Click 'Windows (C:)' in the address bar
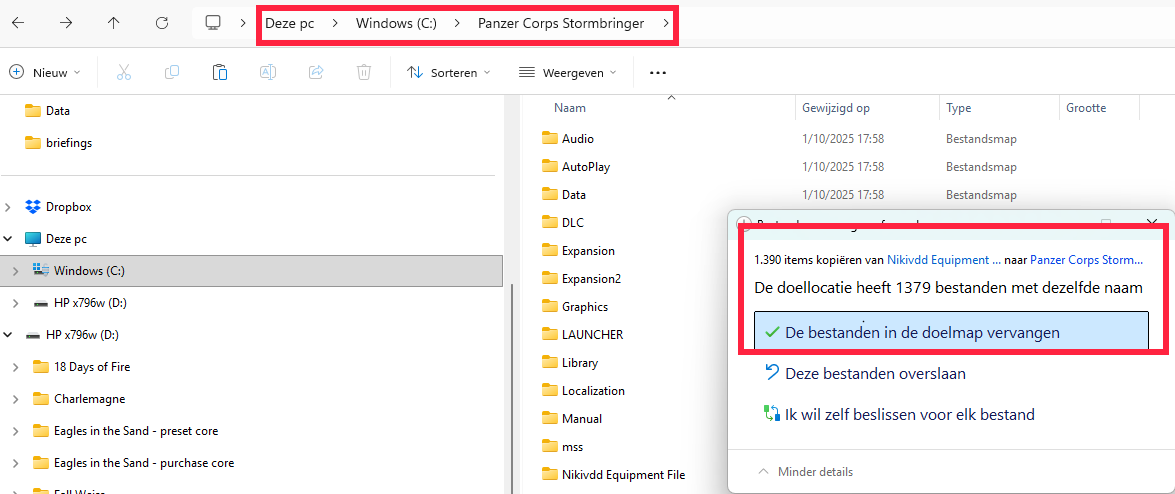 [x=396, y=22]
